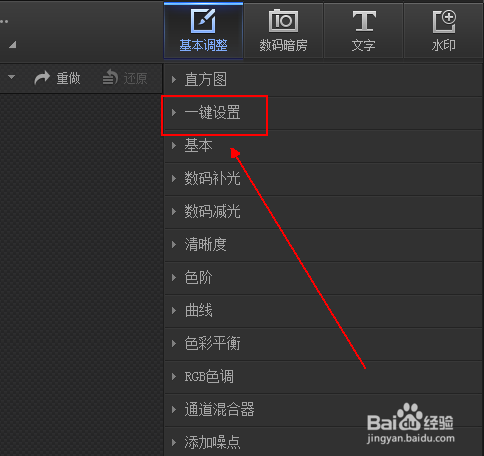Open the 曲线 curves section
Image resolution: width=484 pixels, height=456 pixels.
[x=323, y=311]
